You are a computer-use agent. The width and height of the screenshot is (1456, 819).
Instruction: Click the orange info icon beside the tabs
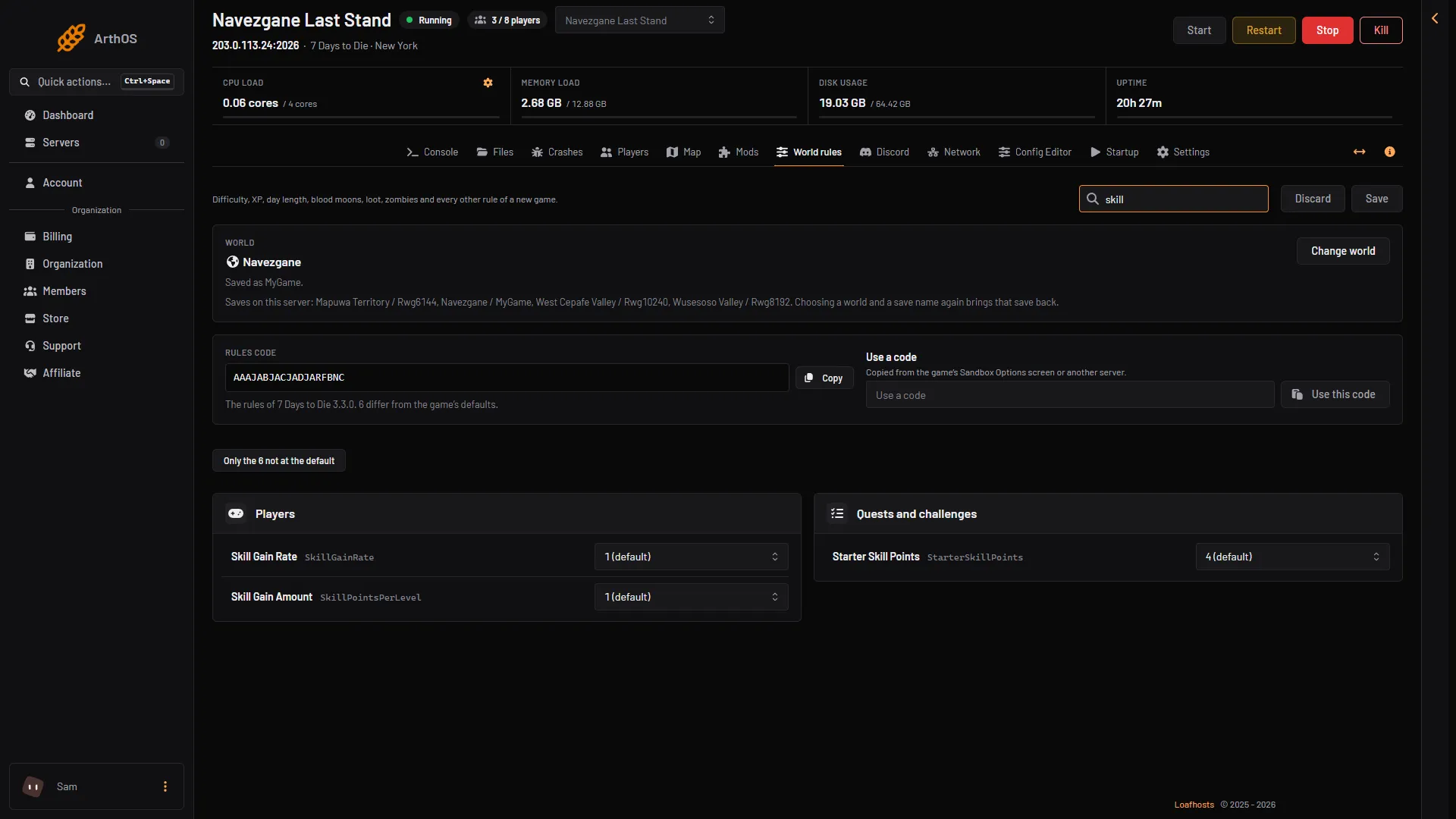coord(1389,152)
